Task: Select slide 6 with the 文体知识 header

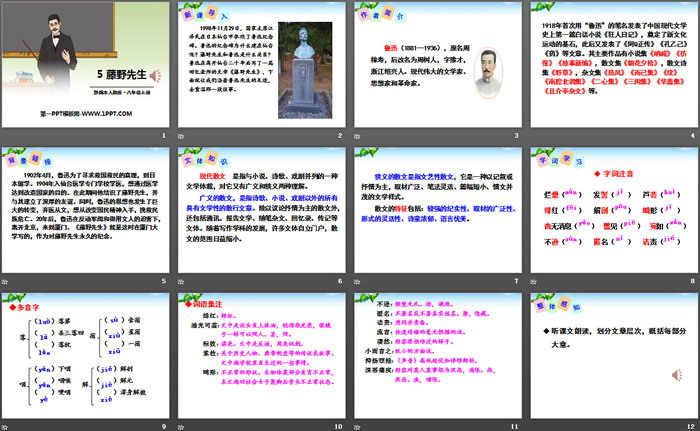Action: pyautogui.click(x=262, y=210)
